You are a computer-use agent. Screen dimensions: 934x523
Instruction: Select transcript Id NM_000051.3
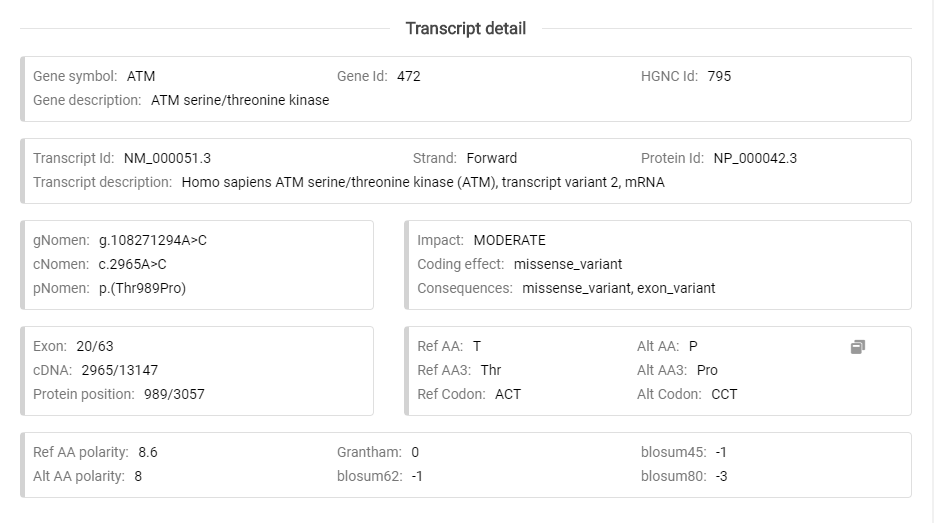click(167, 158)
